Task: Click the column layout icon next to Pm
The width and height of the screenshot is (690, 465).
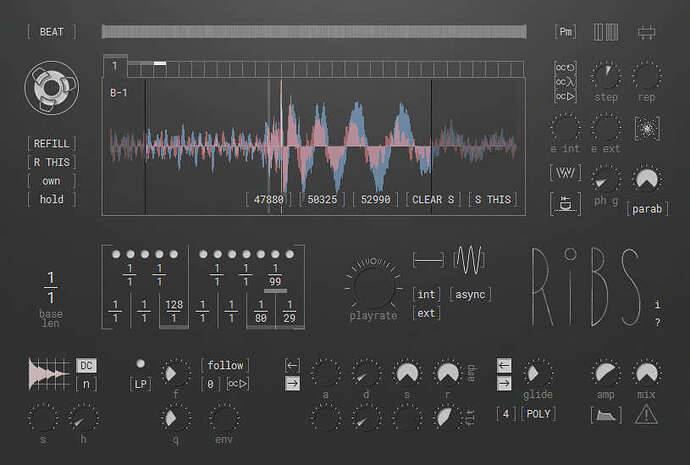Action: point(606,32)
